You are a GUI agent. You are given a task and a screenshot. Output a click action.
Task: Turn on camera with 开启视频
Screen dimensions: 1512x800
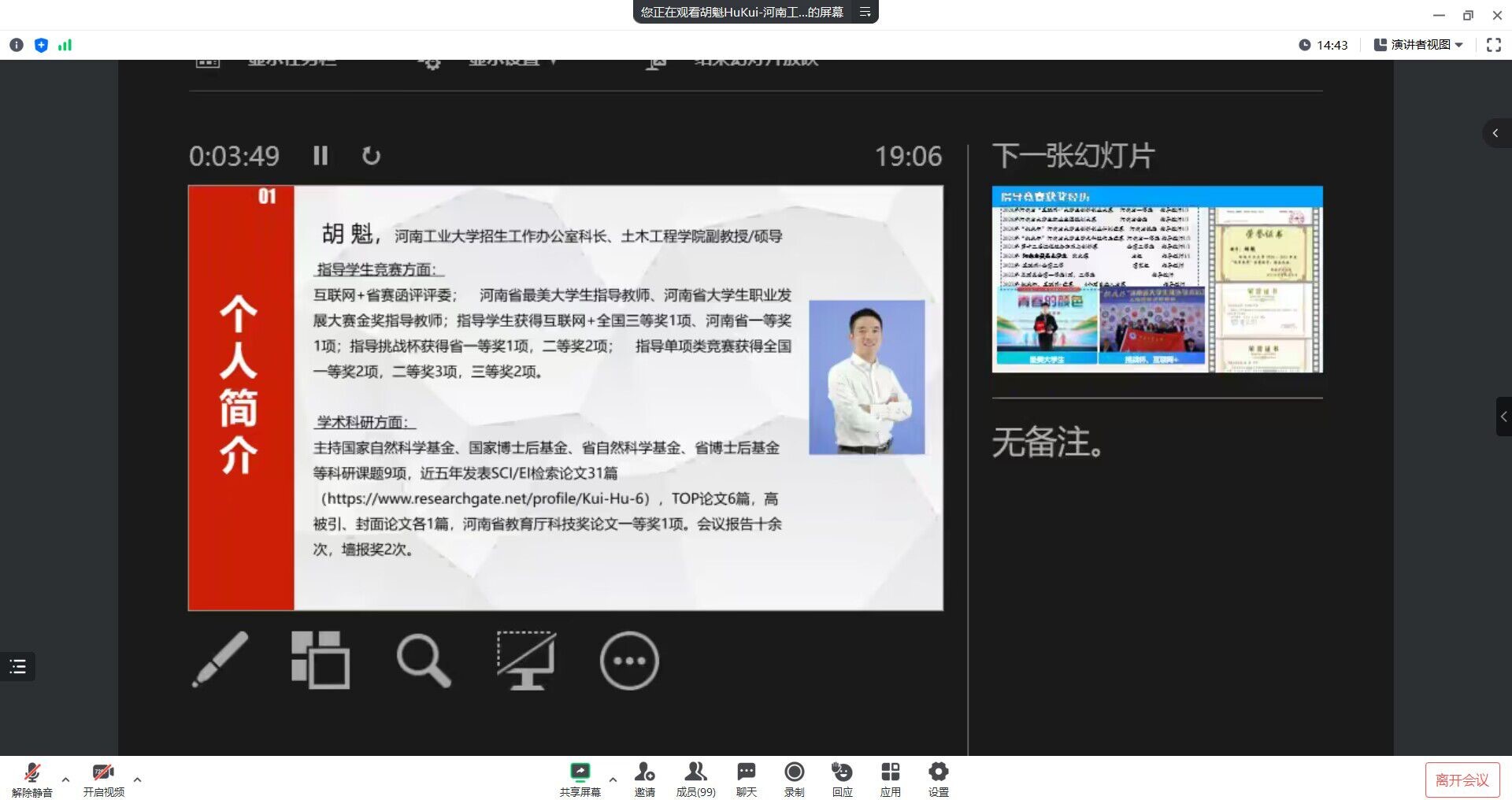(x=103, y=779)
